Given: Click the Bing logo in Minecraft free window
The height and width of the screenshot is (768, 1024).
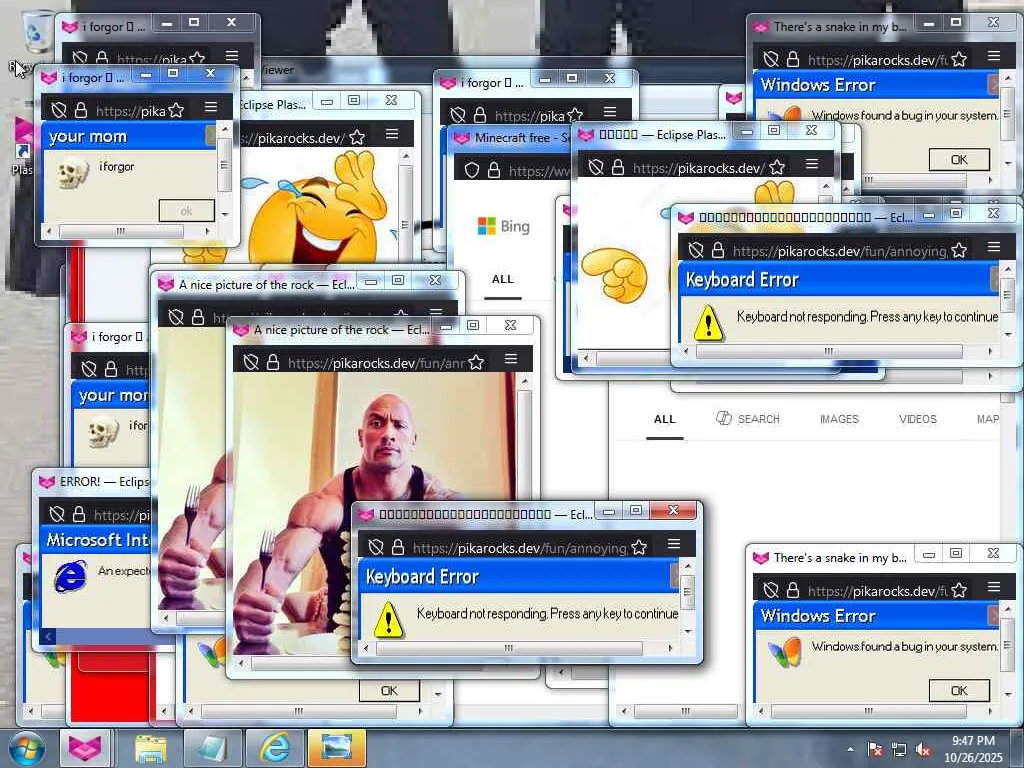Looking at the screenshot, I should click(x=504, y=227).
